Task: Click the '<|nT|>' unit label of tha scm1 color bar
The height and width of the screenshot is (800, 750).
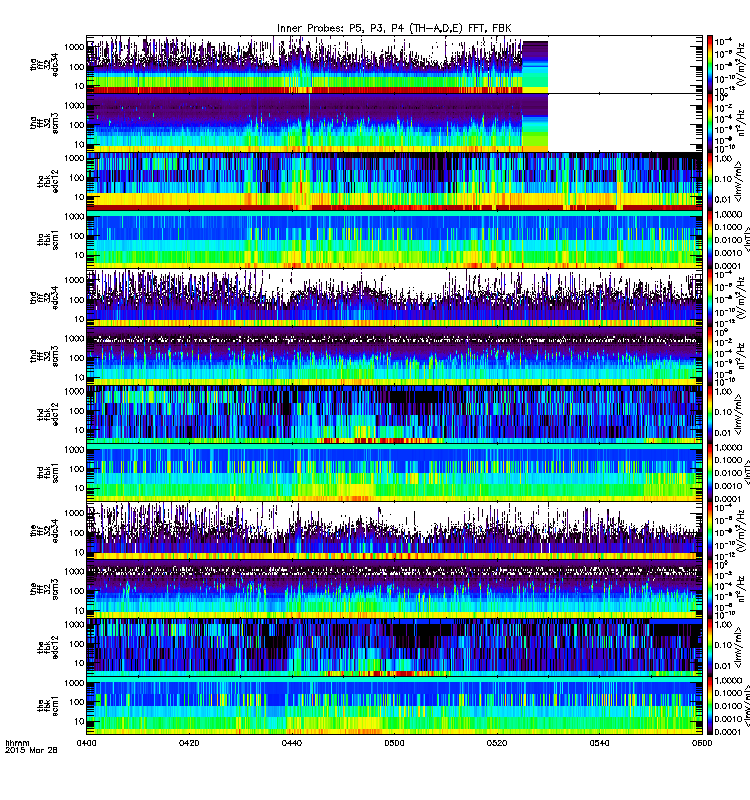Action: pos(745,239)
